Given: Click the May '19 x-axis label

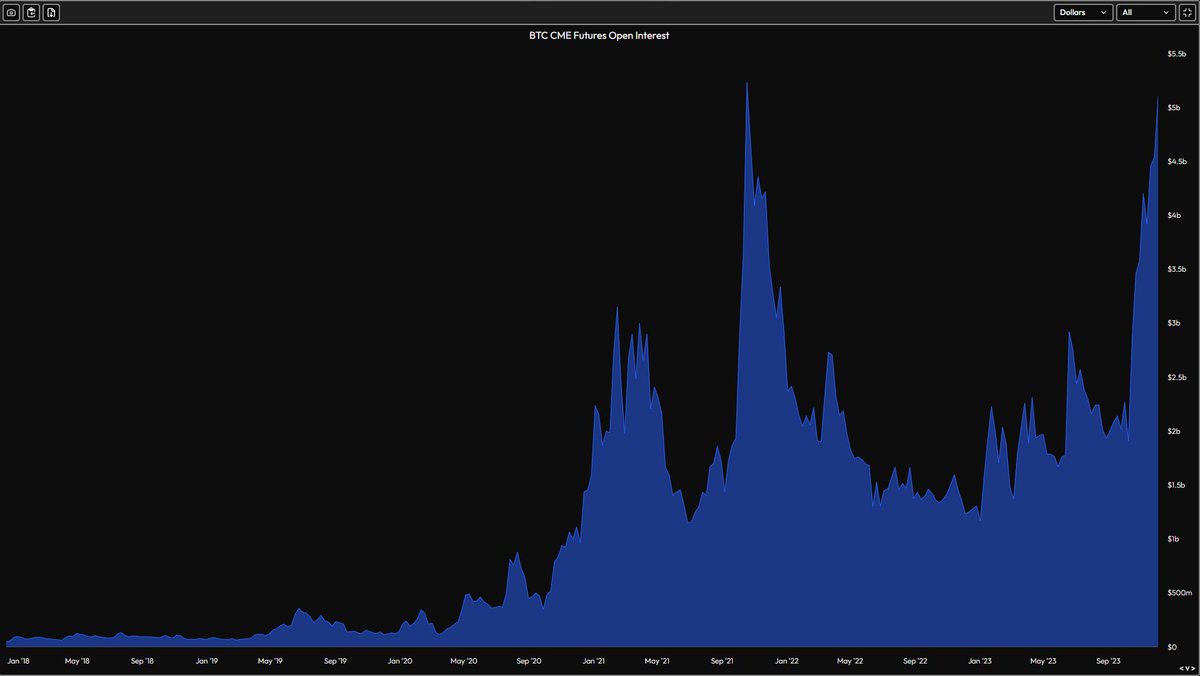Looking at the screenshot, I should 270,661.
